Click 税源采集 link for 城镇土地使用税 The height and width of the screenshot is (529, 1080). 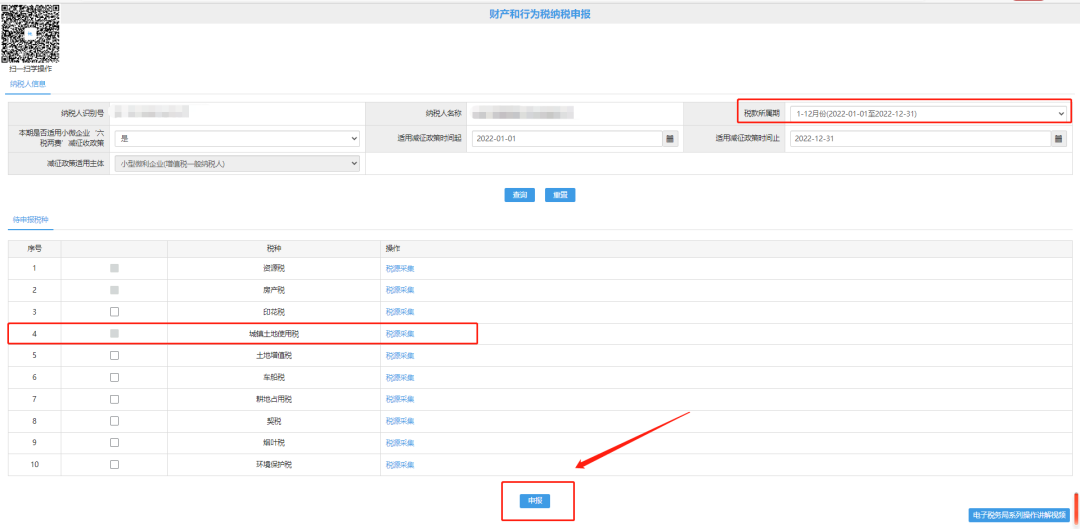(400, 334)
